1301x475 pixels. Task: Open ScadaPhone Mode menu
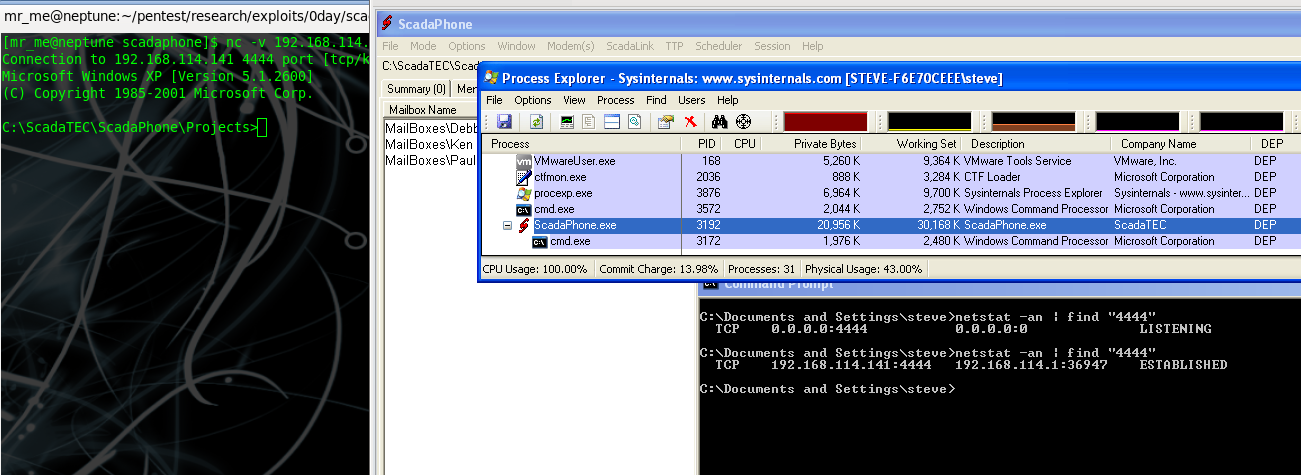(423, 46)
